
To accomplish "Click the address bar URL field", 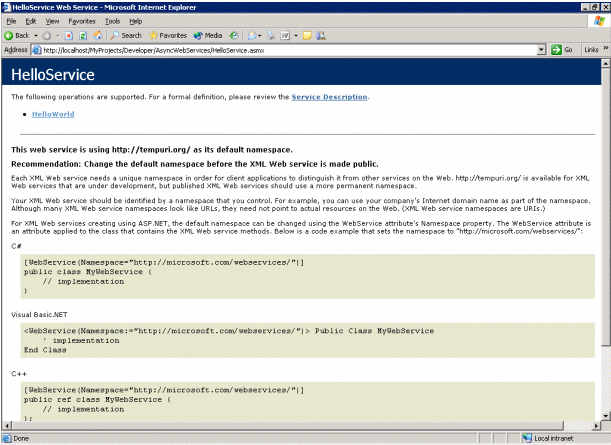I will (x=289, y=50).
